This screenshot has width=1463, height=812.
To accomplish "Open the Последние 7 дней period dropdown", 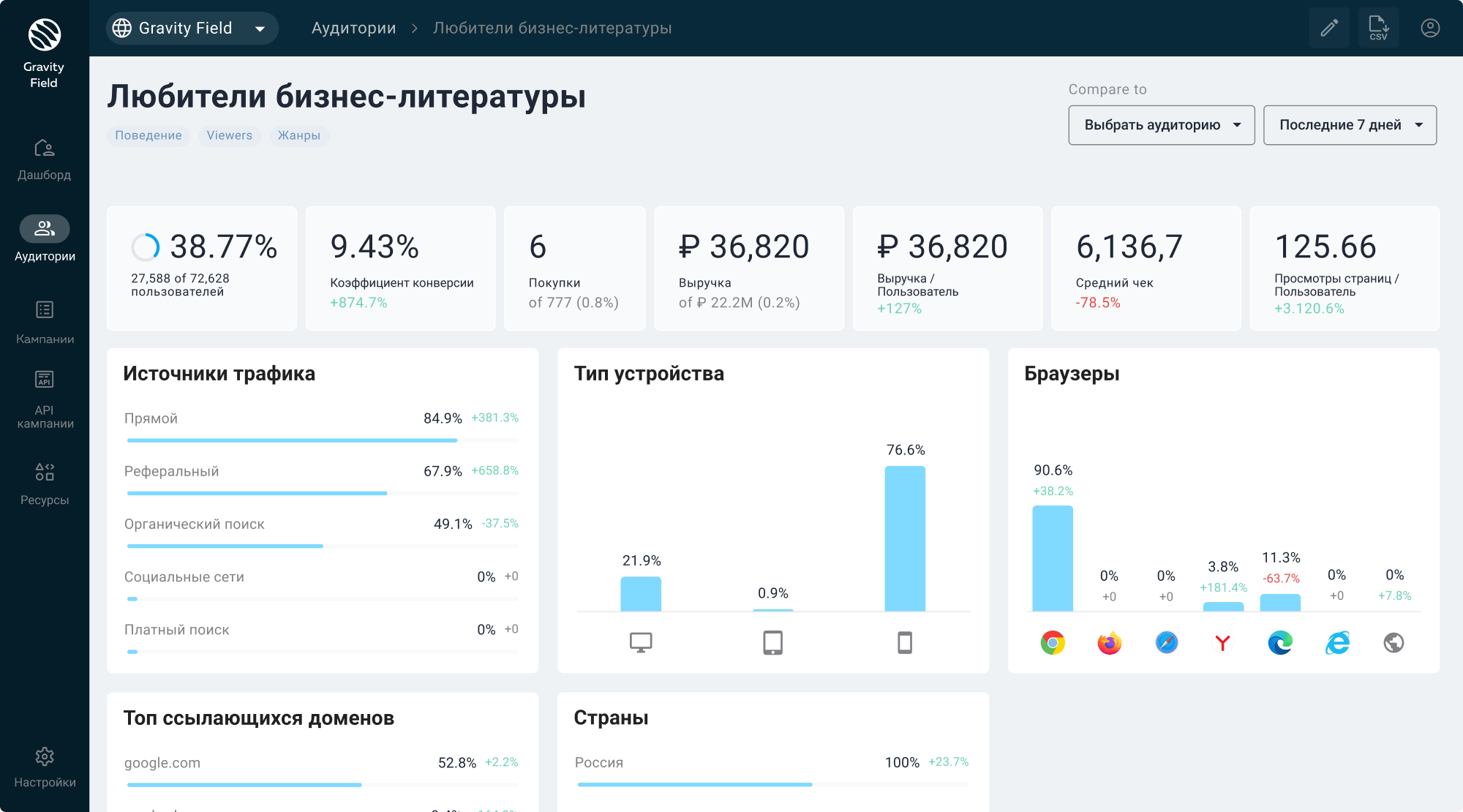I will (1350, 125).
